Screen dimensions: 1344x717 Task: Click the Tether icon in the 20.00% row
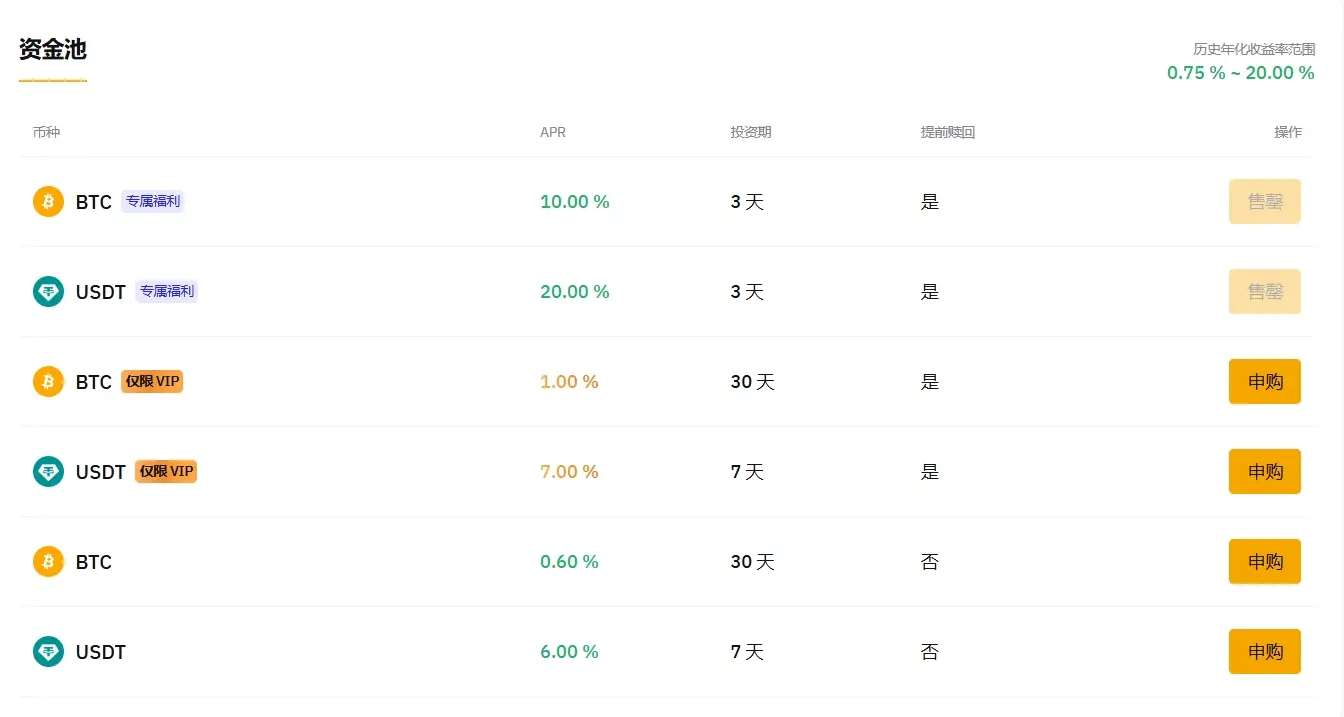click(x=48, y=291)
